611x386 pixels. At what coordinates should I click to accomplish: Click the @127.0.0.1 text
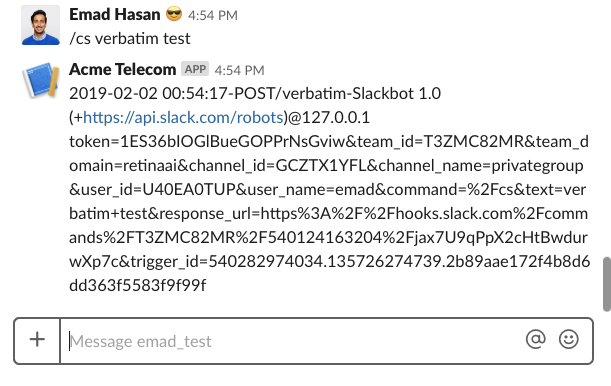pos(329,117)
